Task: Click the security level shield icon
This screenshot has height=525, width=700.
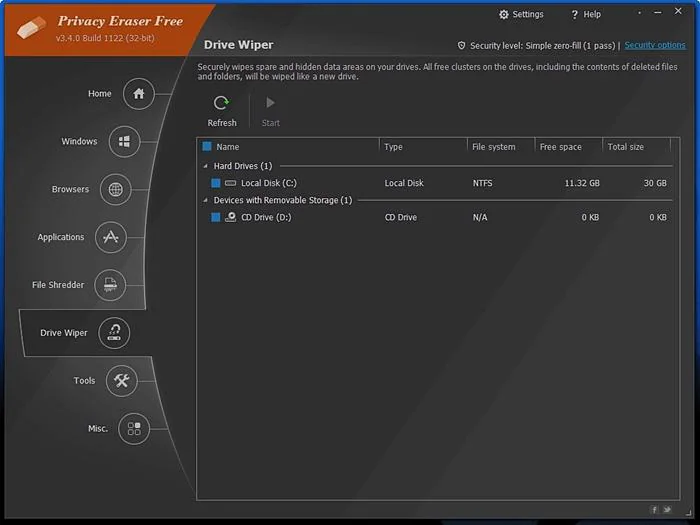Action: coord(462,46)
